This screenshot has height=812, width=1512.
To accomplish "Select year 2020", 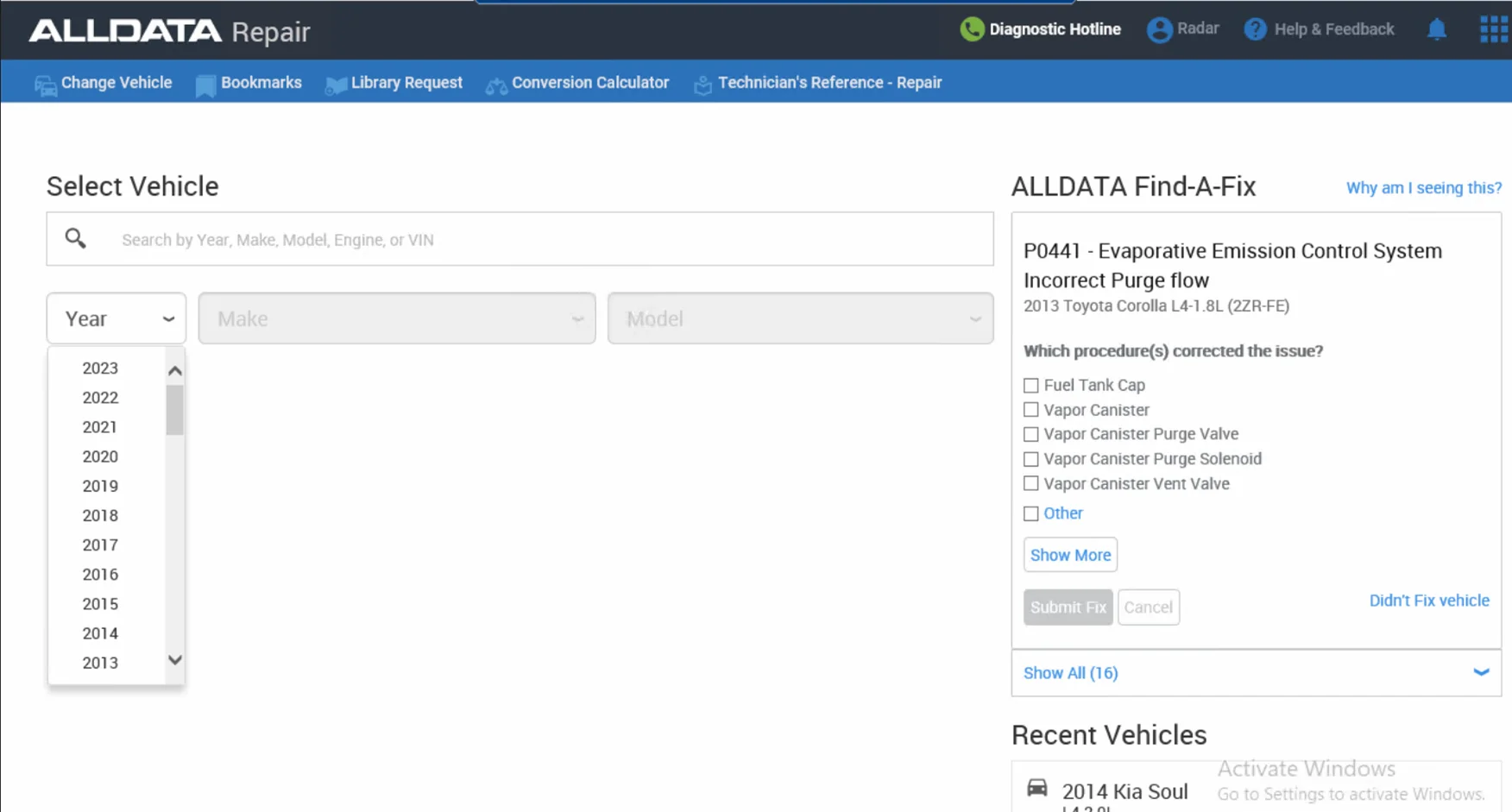I will (x=100, y=456).
